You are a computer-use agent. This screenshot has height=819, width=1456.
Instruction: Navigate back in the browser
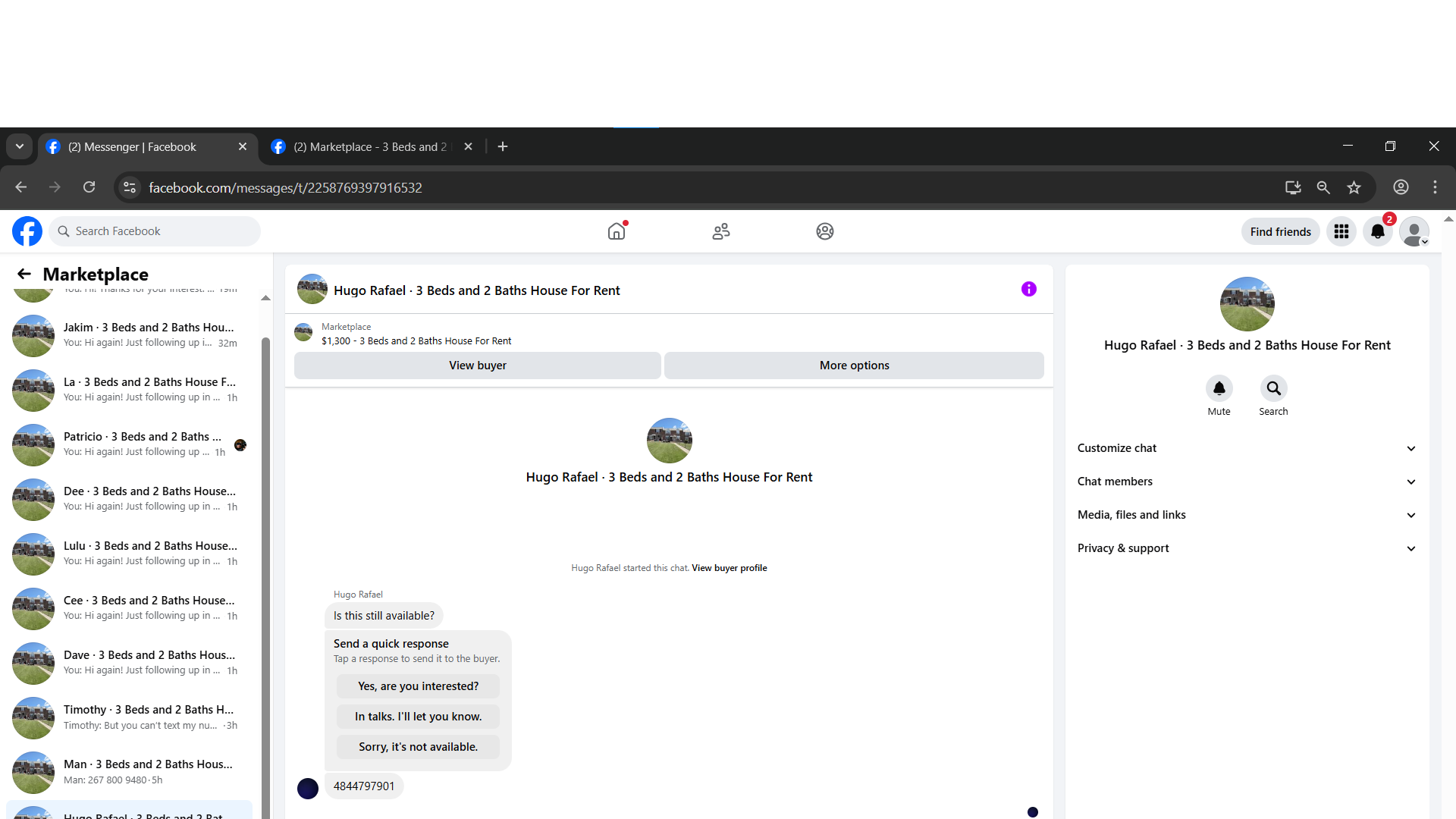[x=21, y=187]
